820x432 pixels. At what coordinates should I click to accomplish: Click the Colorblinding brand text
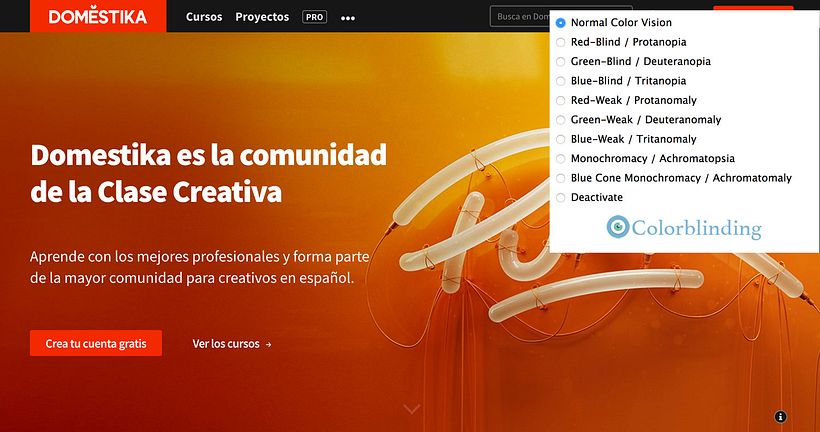[697, 228]
